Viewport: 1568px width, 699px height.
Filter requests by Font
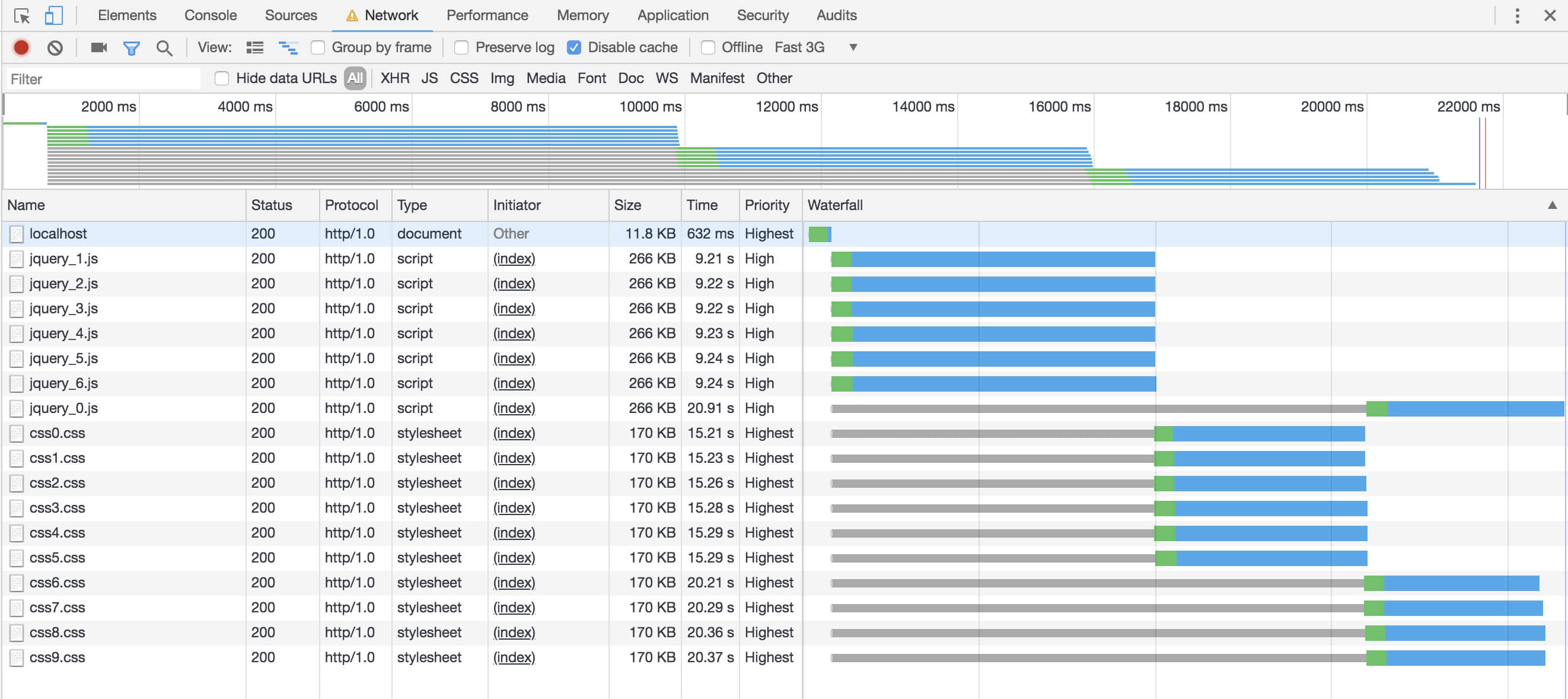click(x=592, y=78)
